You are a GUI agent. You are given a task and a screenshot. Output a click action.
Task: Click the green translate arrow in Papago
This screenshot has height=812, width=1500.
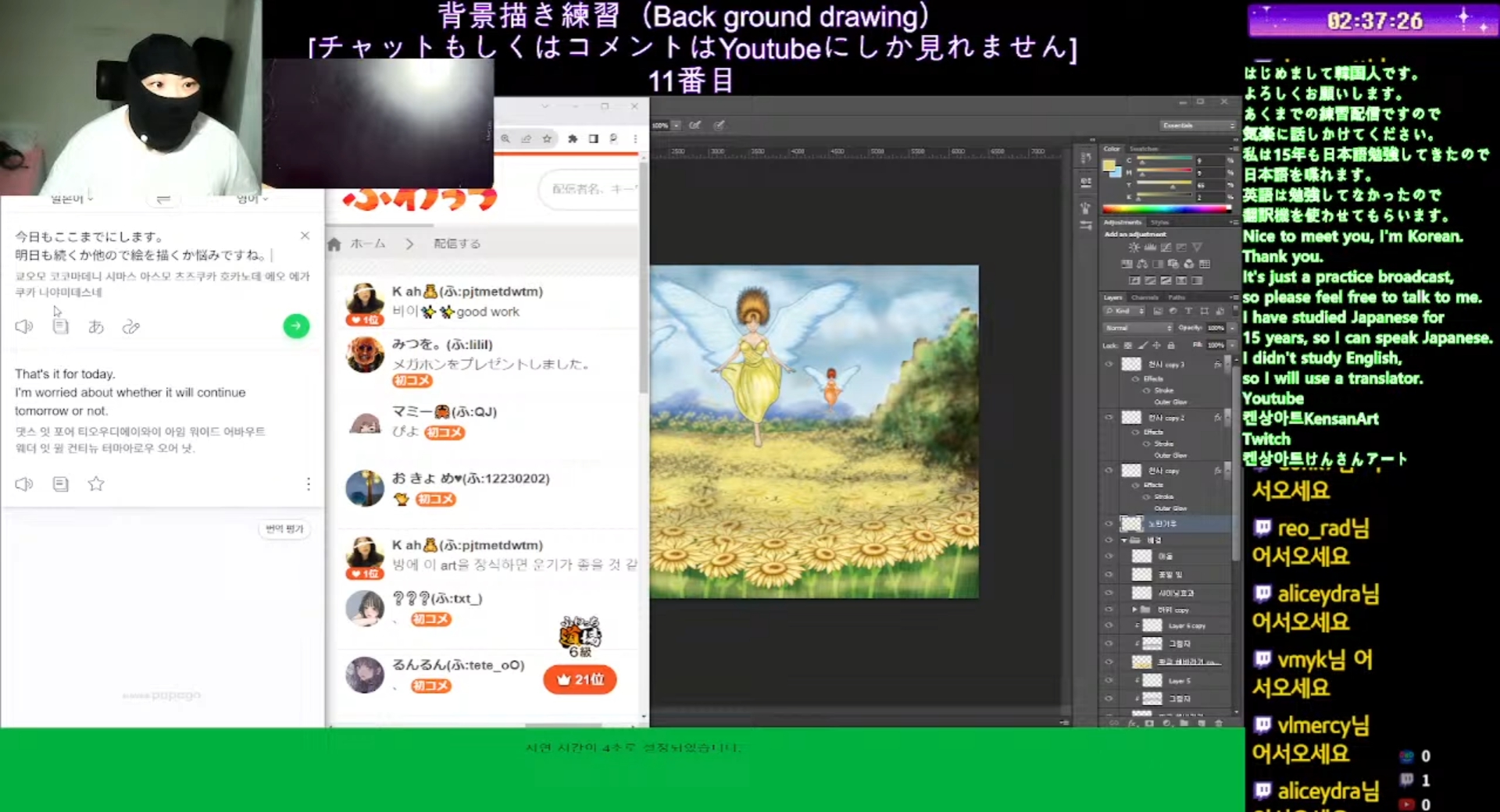(296, 326)
